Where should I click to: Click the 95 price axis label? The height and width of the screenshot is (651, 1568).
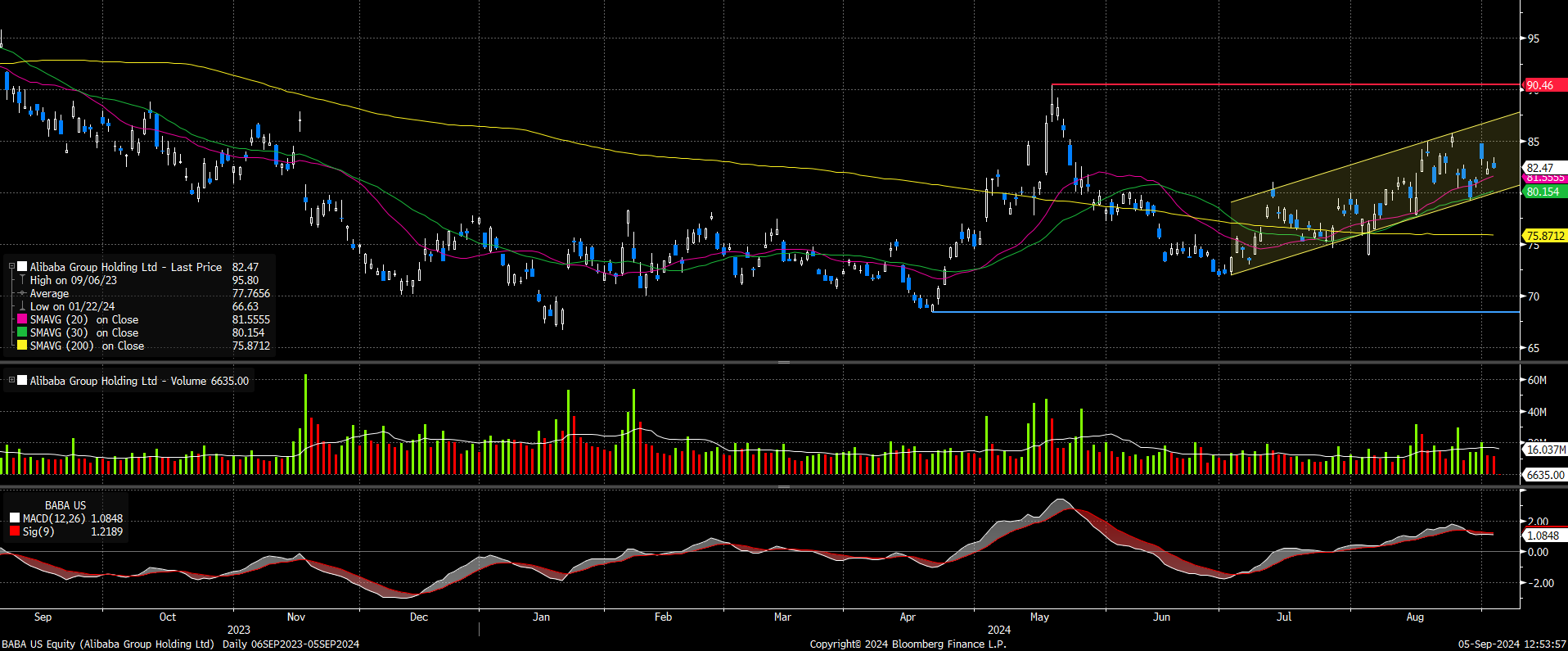pos(1533,38)
